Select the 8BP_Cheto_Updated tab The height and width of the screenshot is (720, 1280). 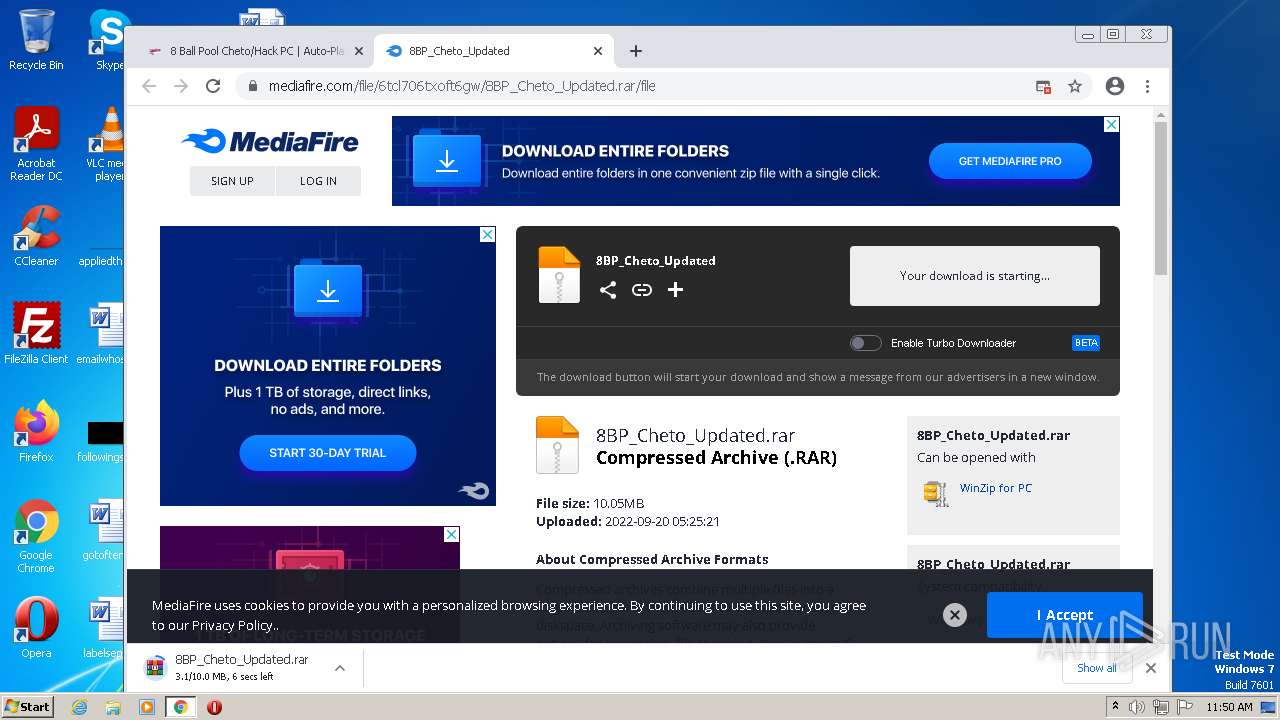495,51
